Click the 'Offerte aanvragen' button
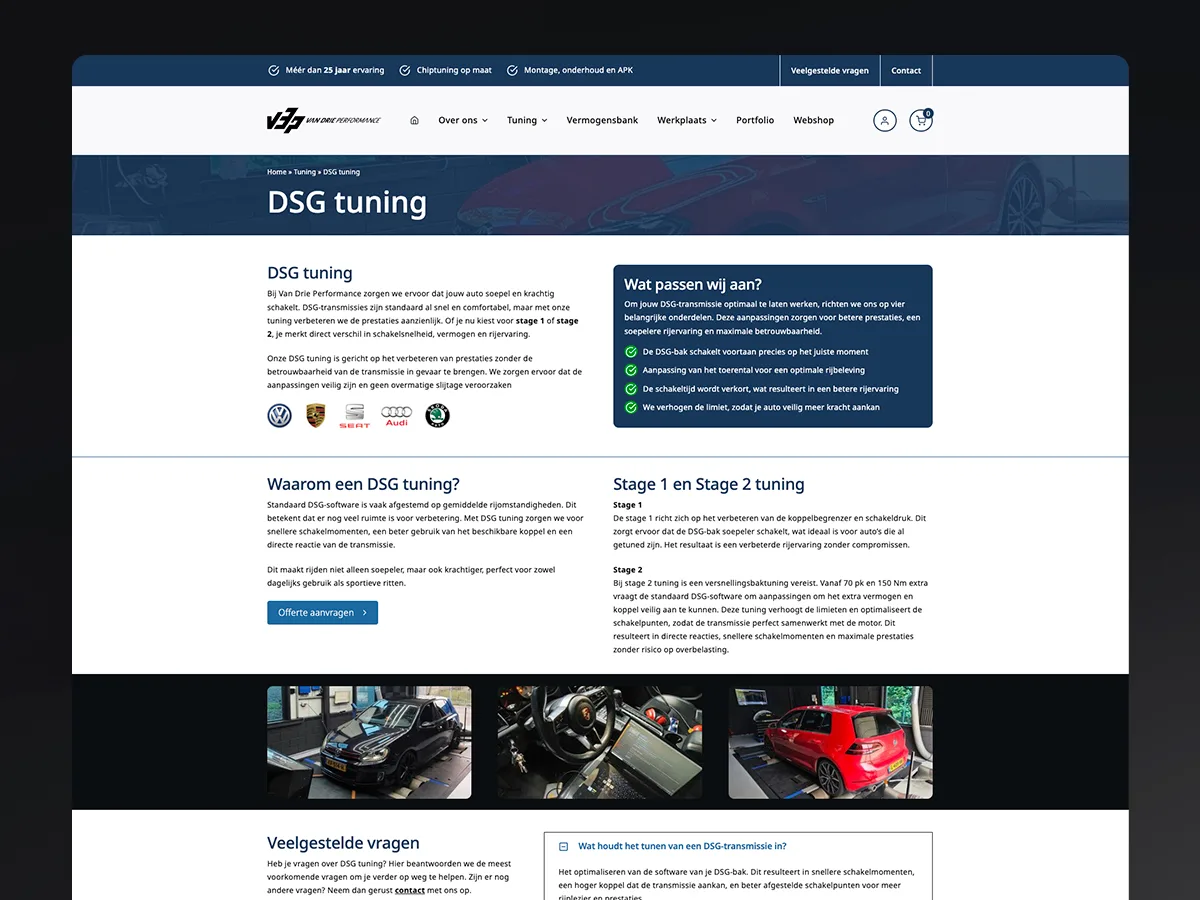This screenshot has height=900, width=1200. pyautogui.click(x=322, y=612)
